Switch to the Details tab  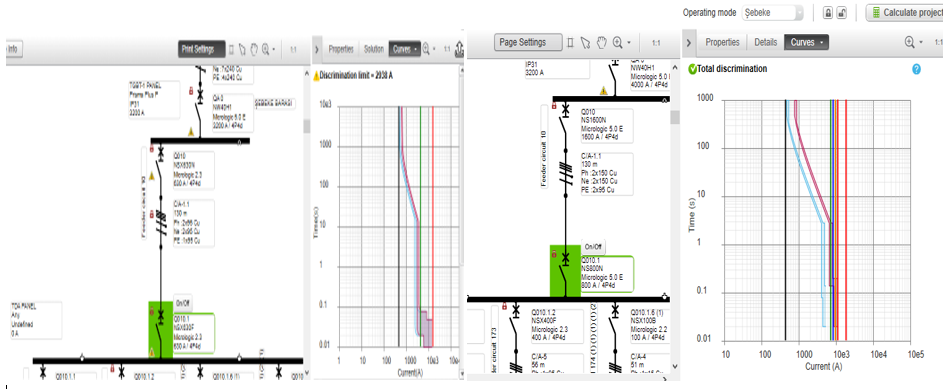766,43
